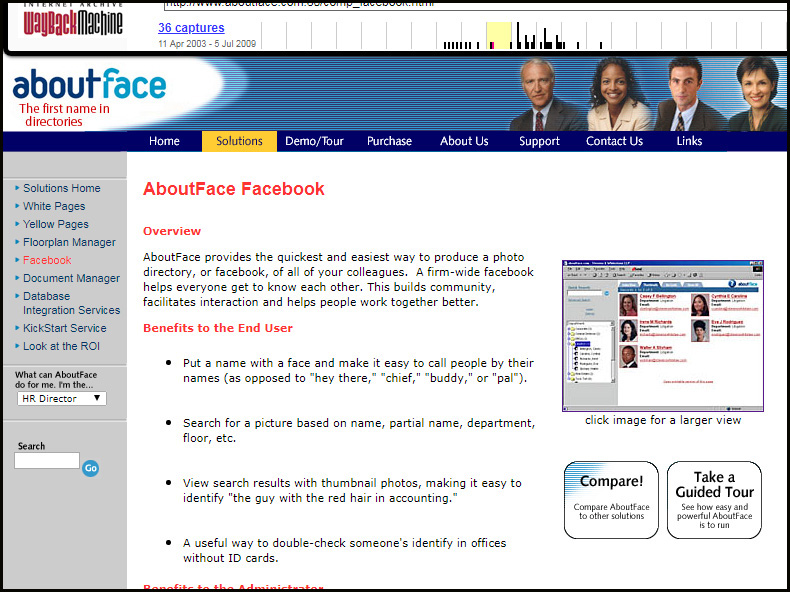
Task: Click the blue Go search button
Action: click(x=91, y=468)
